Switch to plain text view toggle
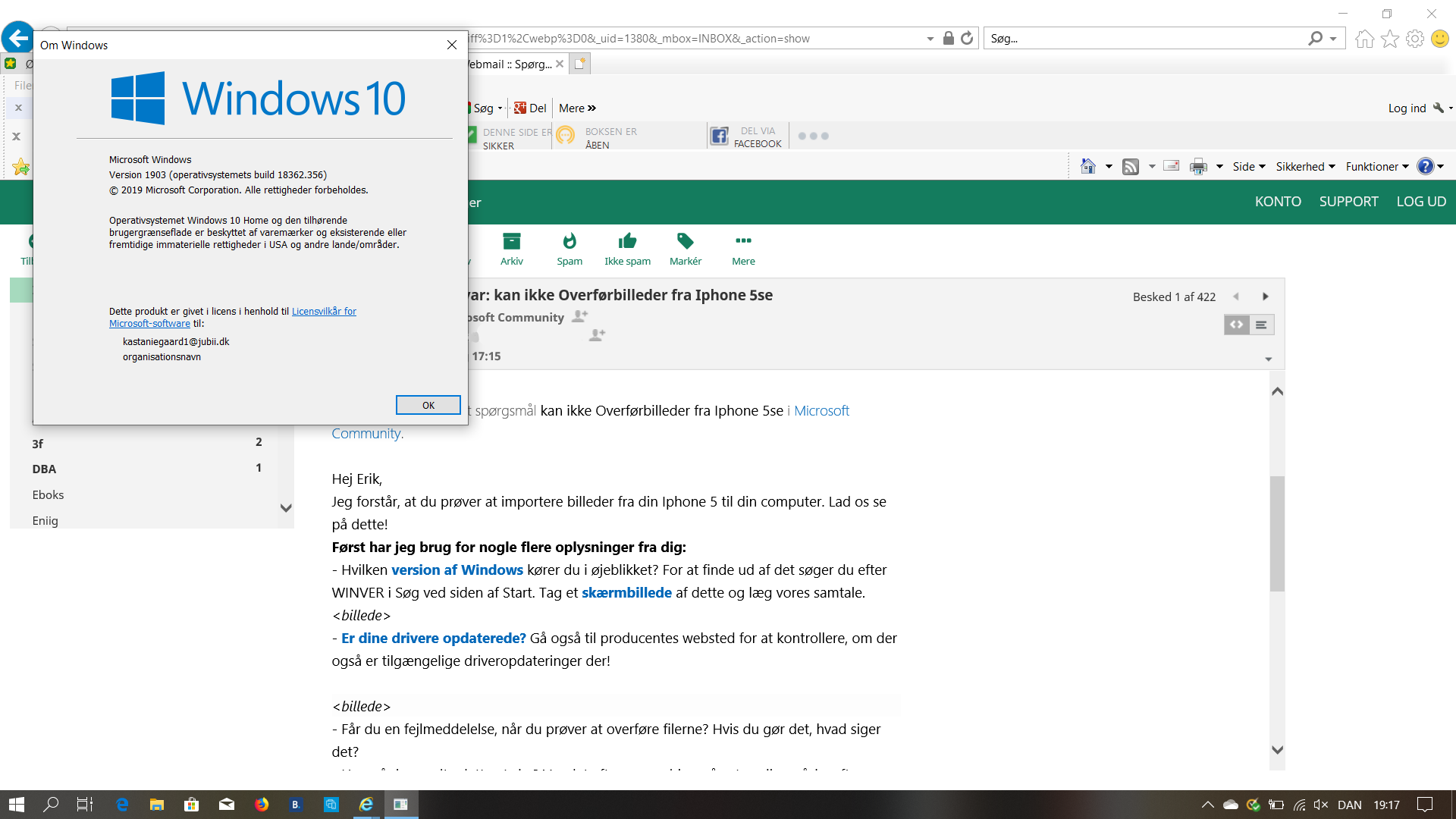 [x=1261, y=325]
